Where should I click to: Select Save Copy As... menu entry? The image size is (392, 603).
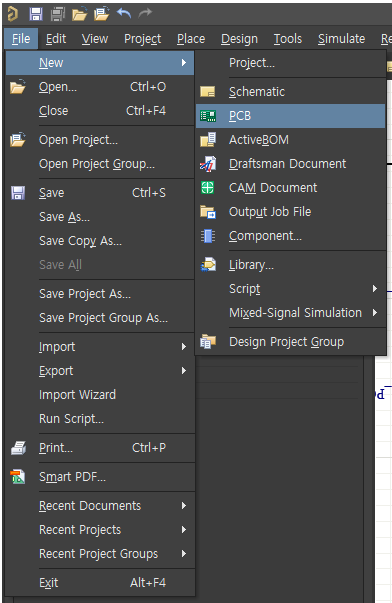tap(100, 241)
